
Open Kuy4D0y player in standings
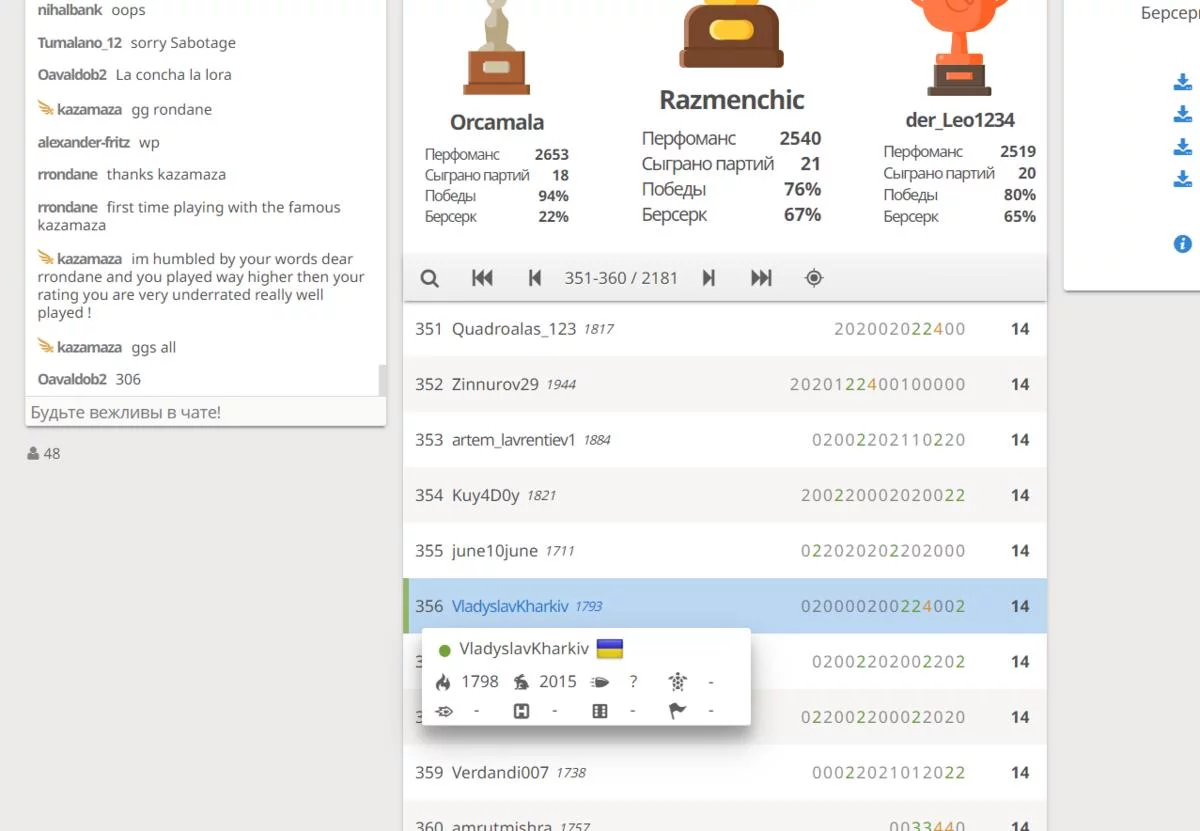pos(485,495)
